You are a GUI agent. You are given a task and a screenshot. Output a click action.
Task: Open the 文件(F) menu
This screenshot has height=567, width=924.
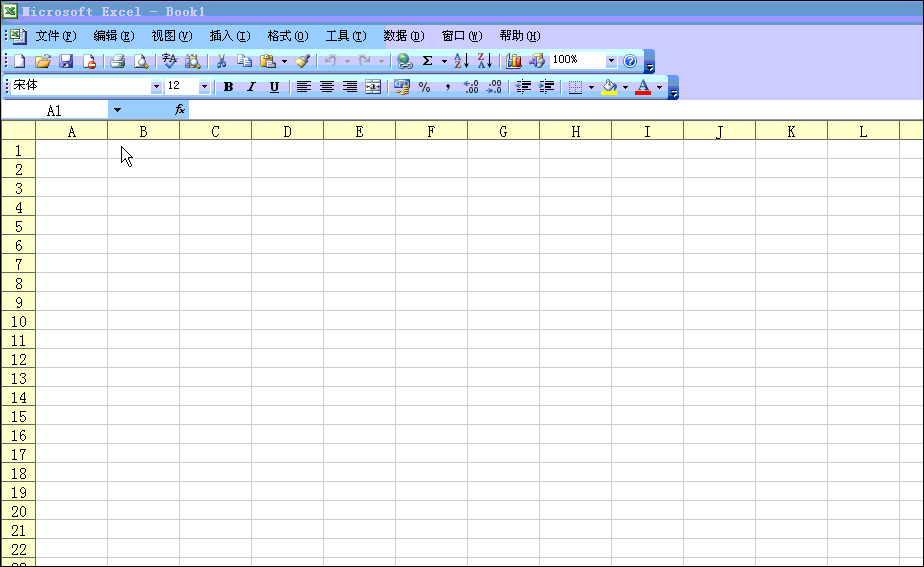[56, 36]
